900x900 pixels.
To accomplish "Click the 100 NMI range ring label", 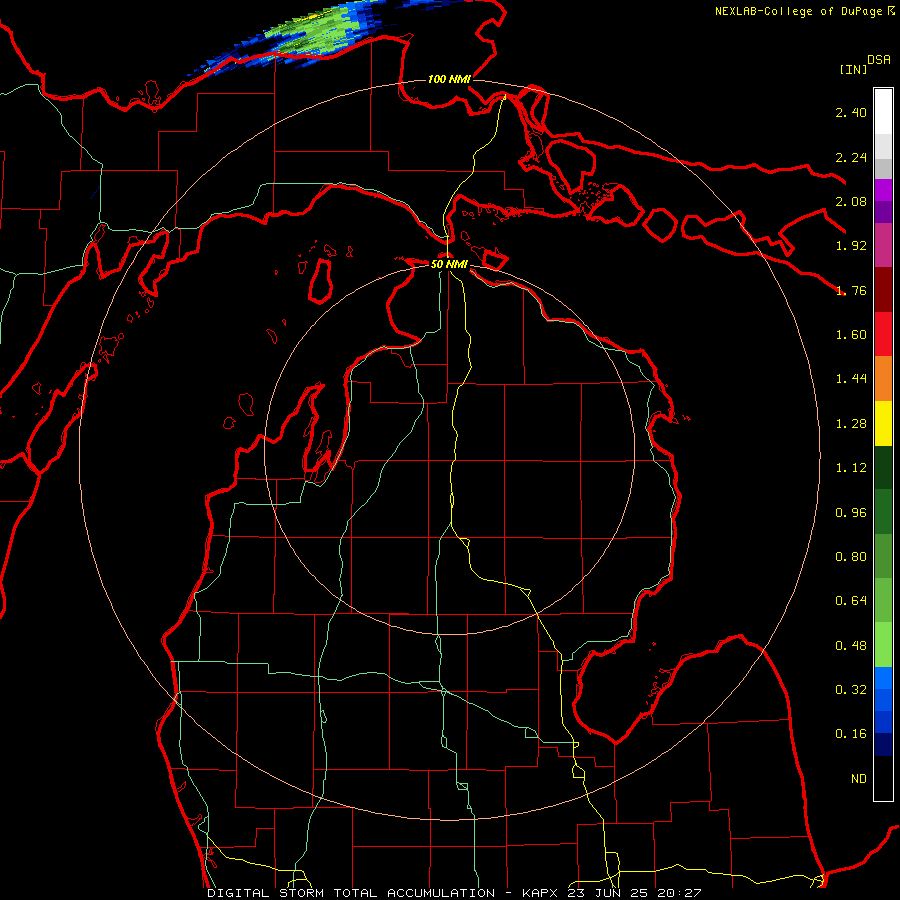I will 449,79.
